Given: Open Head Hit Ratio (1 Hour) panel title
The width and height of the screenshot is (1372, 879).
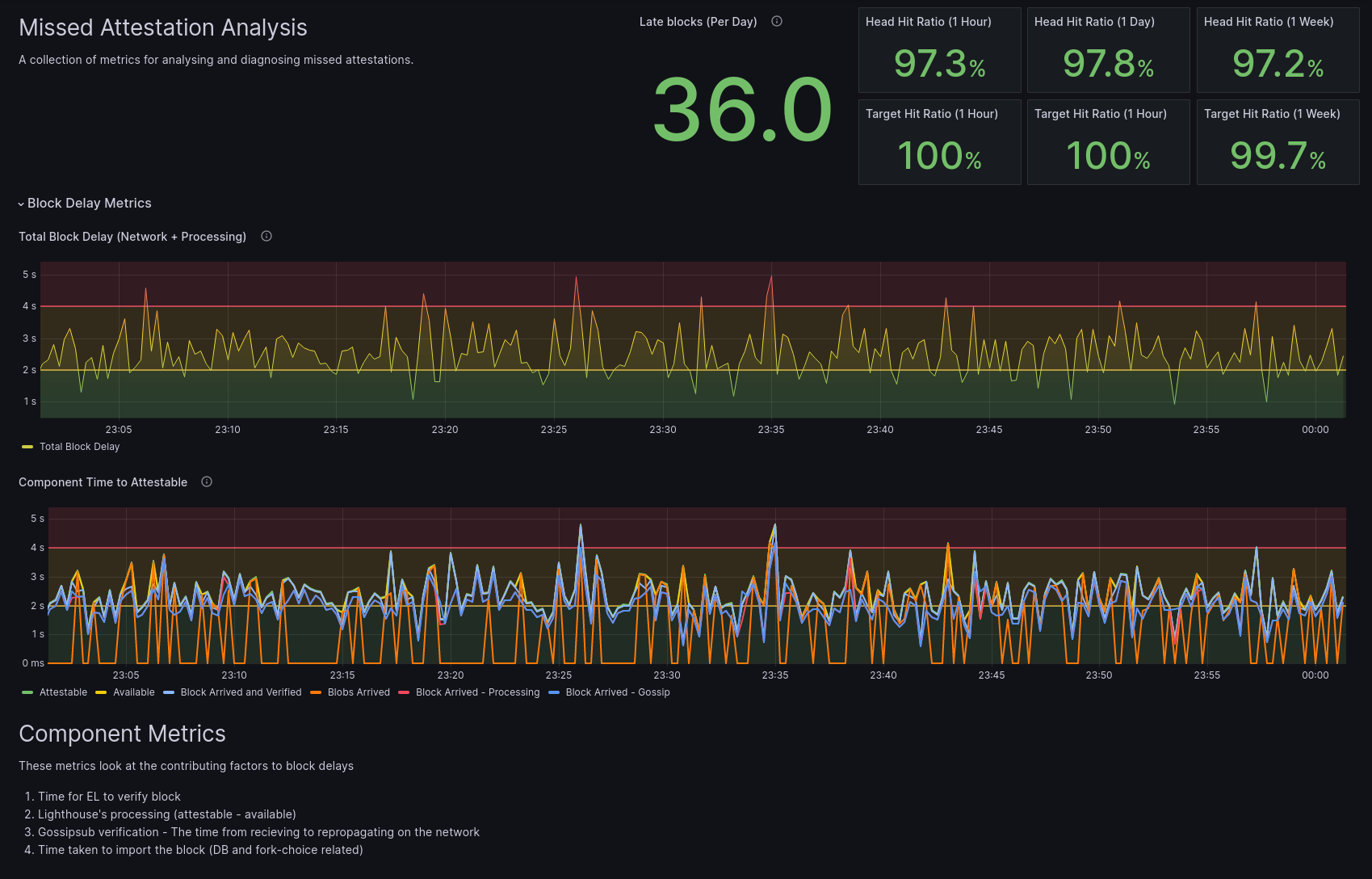Looking at the screenshot, I should click(x=928, y=22).
